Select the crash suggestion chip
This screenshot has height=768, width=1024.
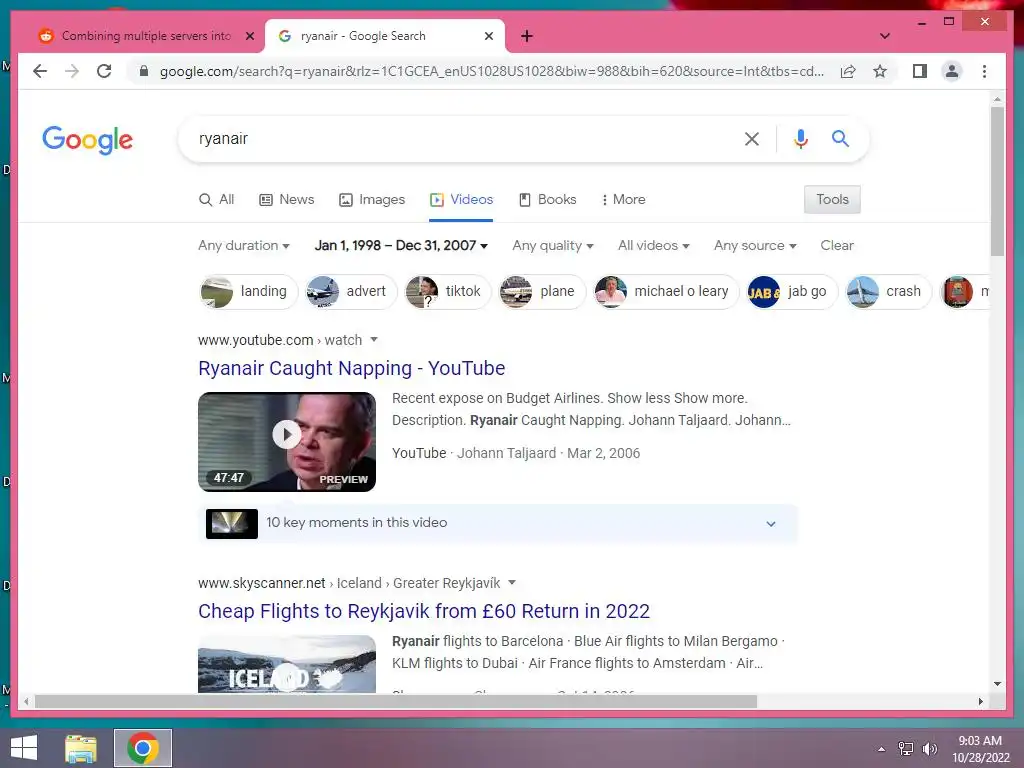click(x=888, y=291)
